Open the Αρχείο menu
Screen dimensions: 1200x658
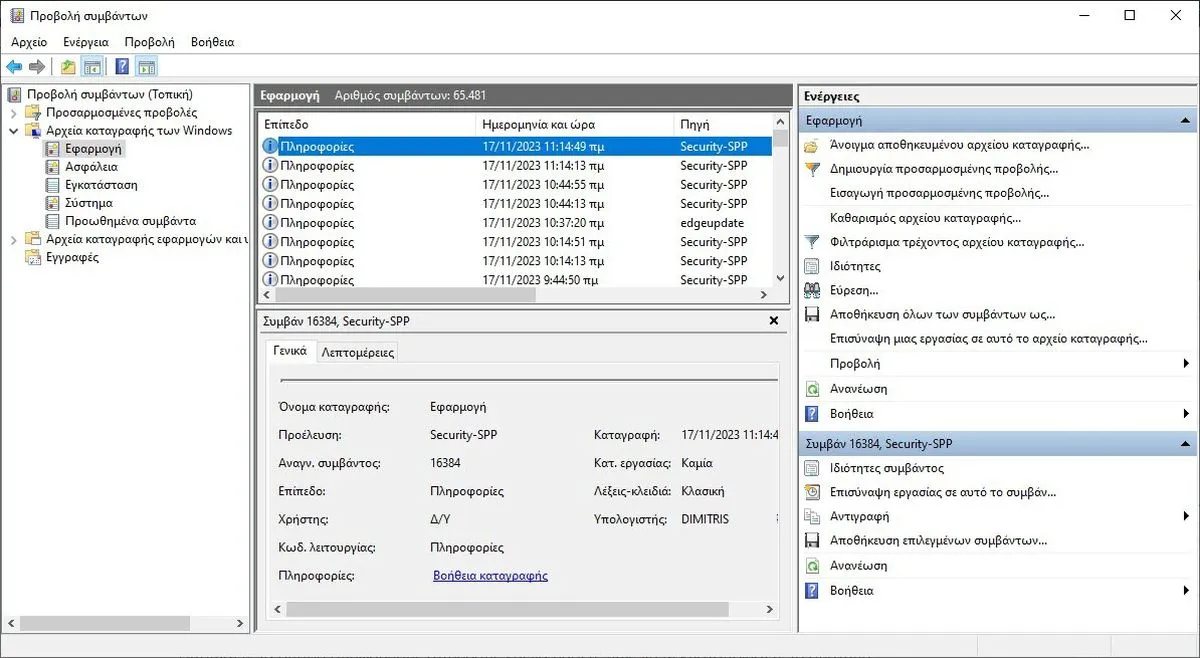[29, 42]
